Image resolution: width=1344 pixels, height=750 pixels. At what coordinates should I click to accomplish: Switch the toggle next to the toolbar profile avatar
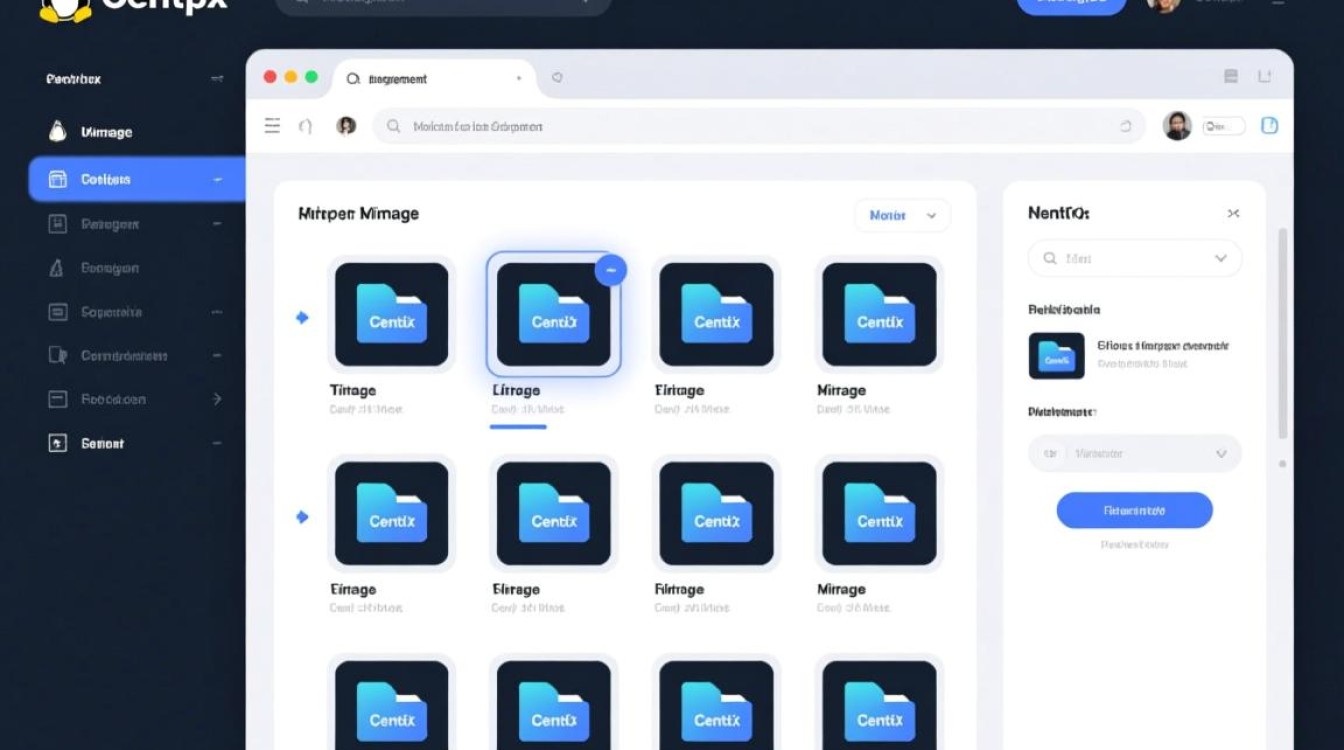(x=1223, y=127)
